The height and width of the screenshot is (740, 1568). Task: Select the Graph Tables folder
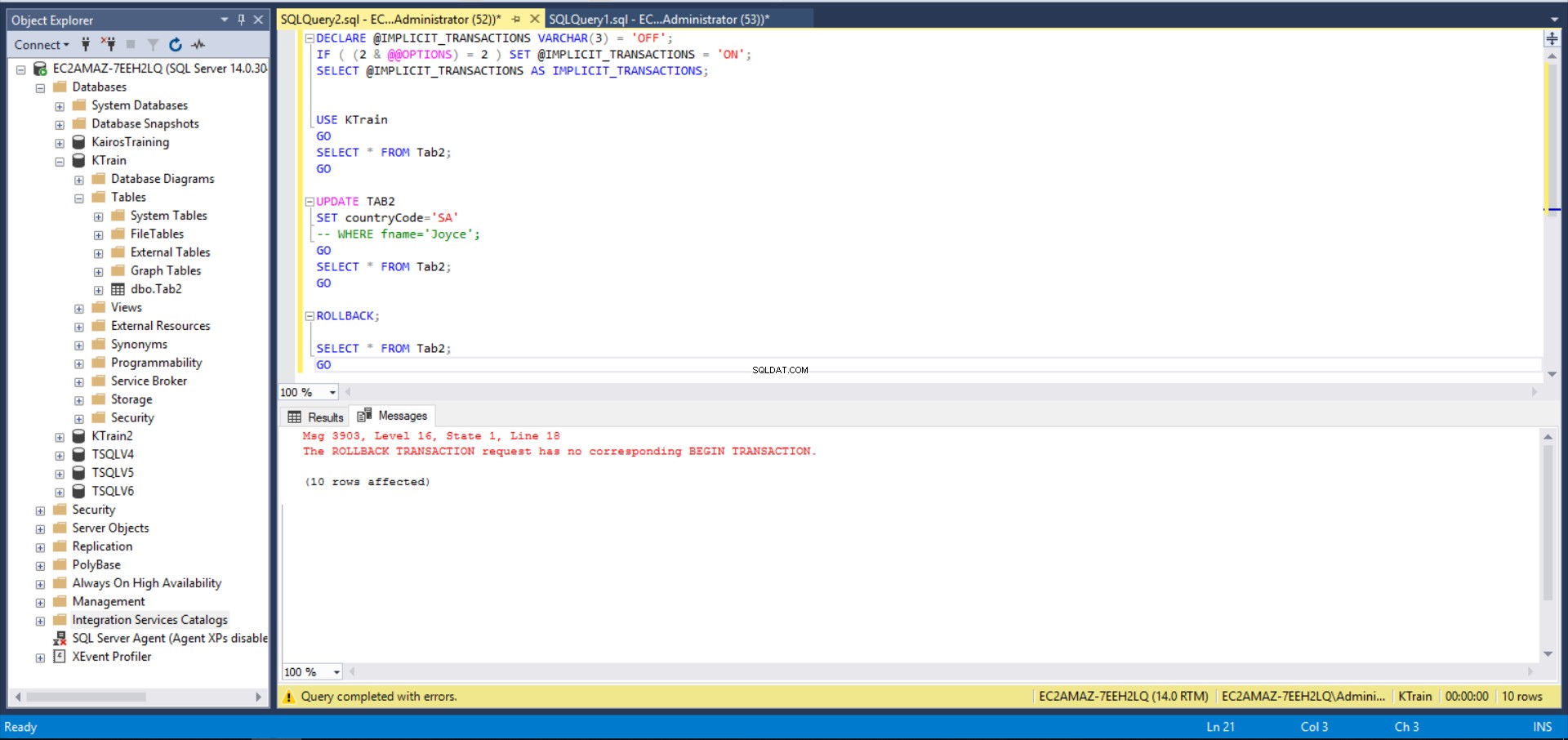(x=166, y=270)
